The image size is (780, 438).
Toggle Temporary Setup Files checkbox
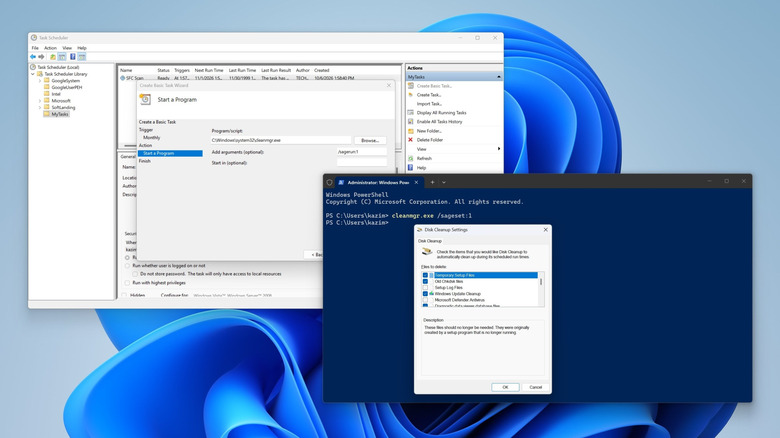coord(425,275)
